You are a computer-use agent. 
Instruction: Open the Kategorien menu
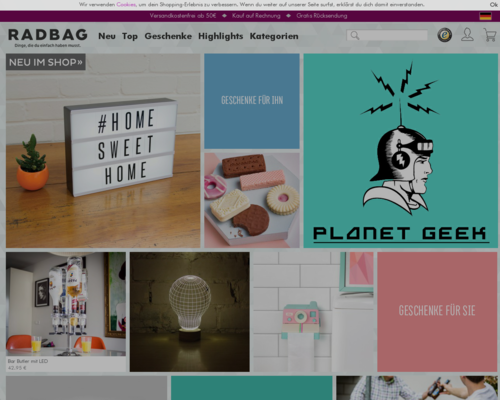[274, 36]
